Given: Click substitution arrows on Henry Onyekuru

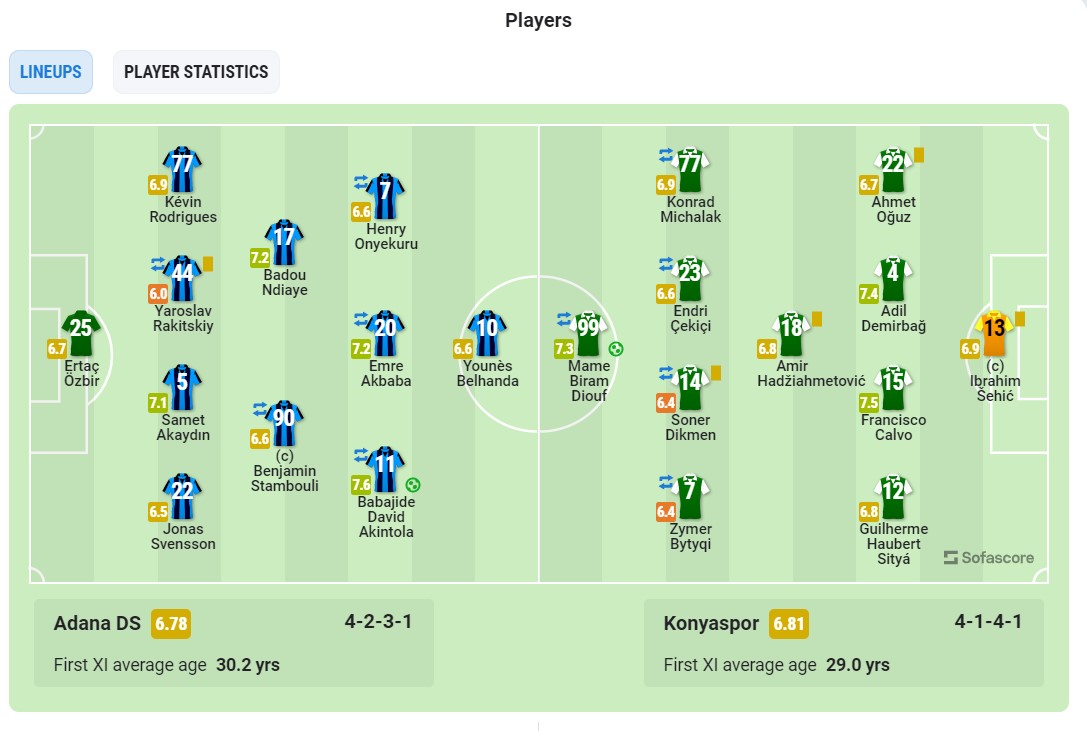Looking at the screenshot, I should (360, 182).
